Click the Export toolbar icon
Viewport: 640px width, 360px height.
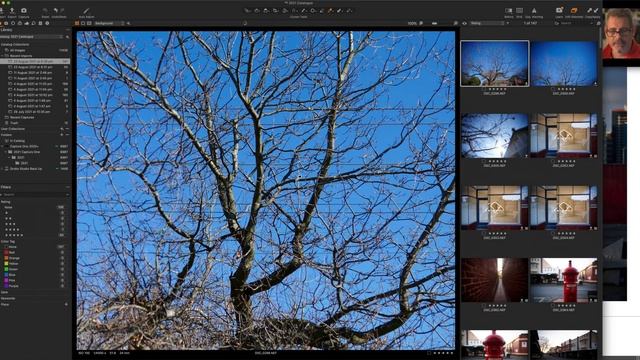[x=12, y=11]
